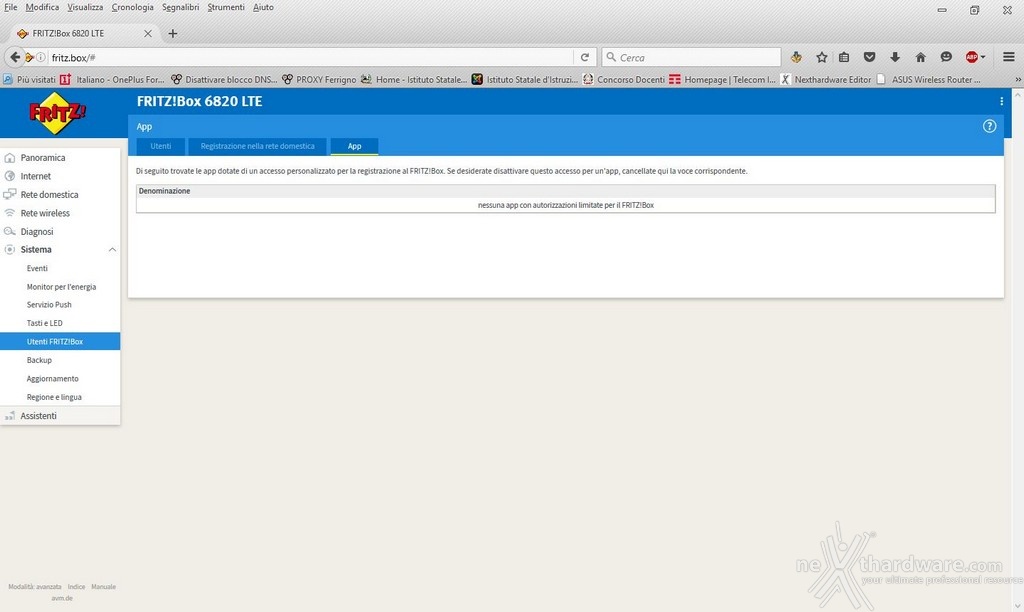Click the Modalità: avanzata link

35,587
